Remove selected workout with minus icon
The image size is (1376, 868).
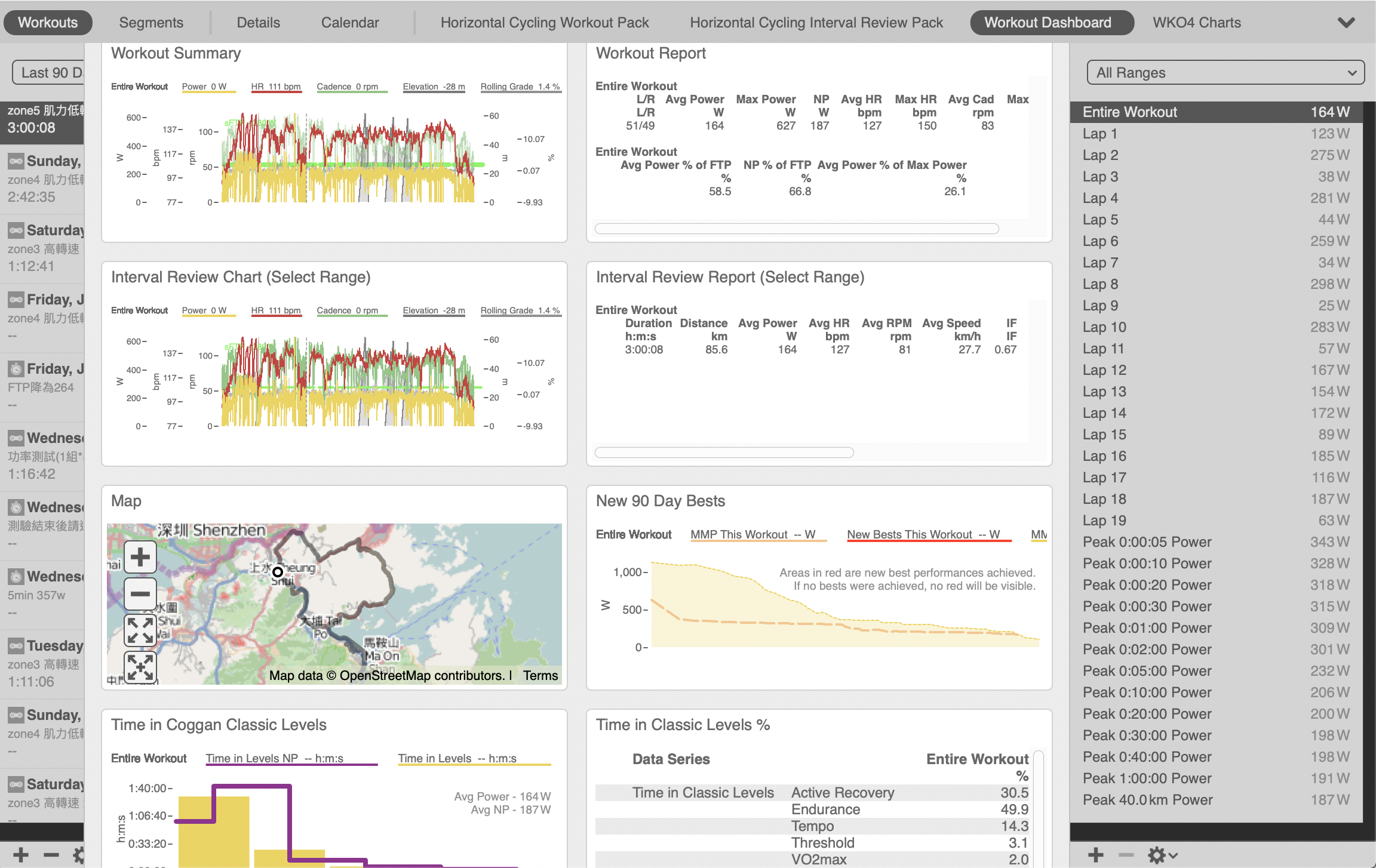tap(51, 855)
